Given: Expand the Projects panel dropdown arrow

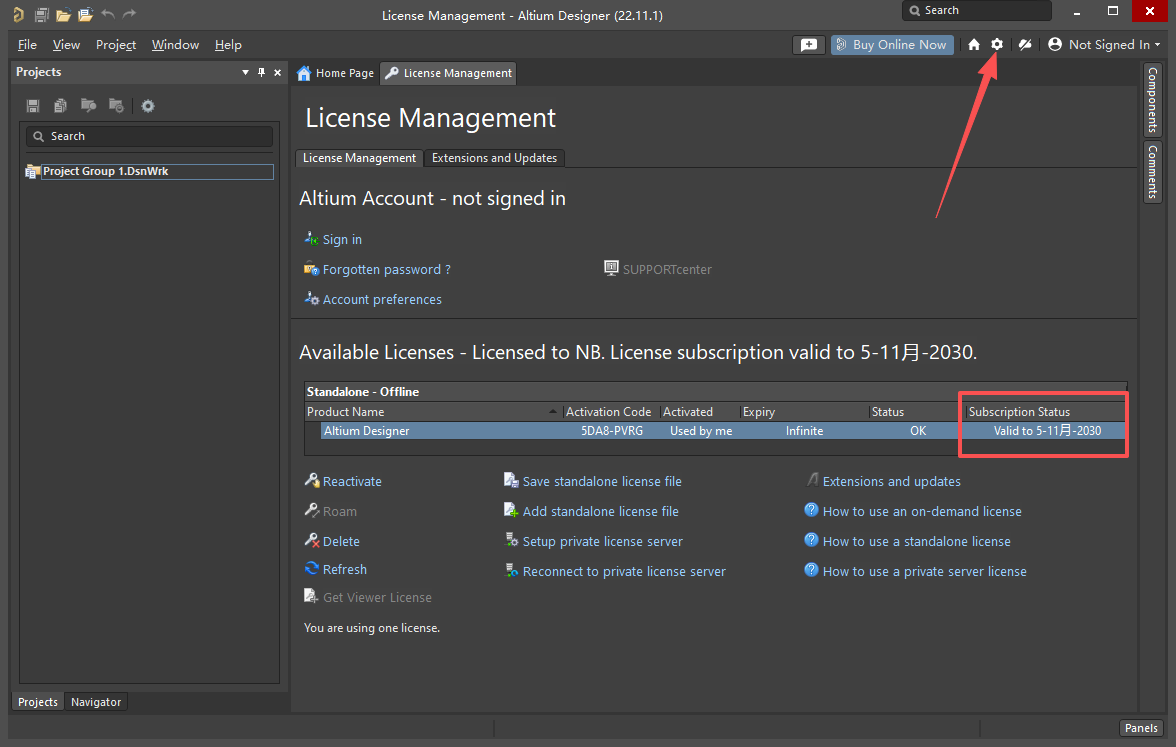Looking at the screenshot, I should pyautogui.click(x=246, y=72).
